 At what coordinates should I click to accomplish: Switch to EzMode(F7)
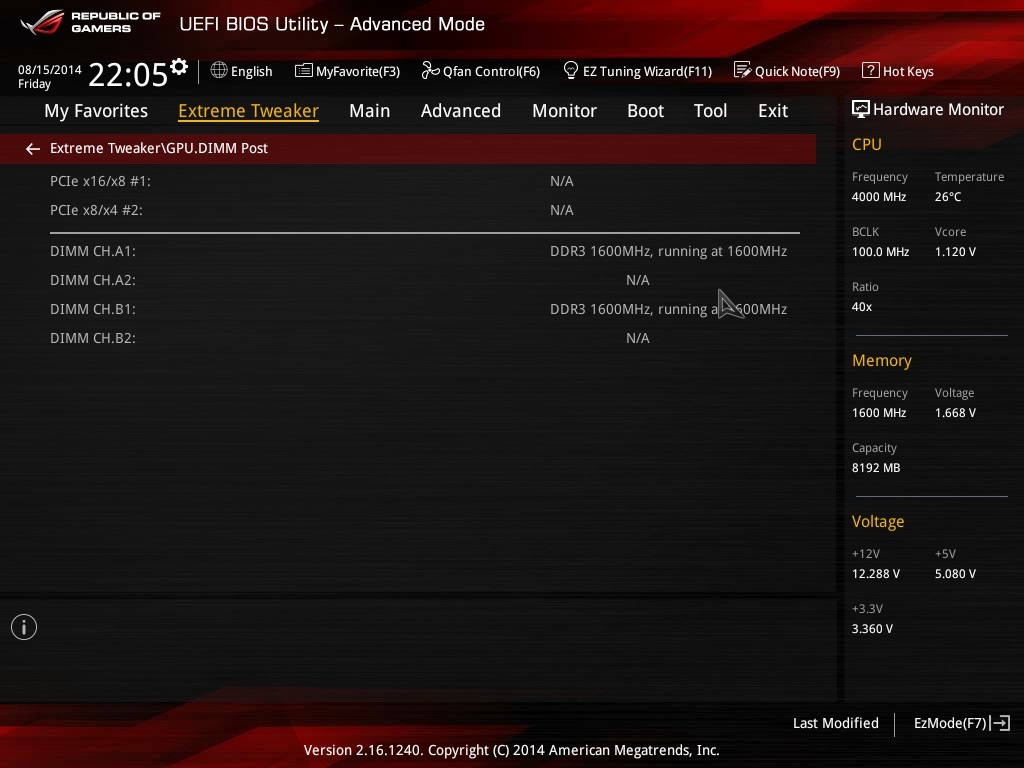962,723
